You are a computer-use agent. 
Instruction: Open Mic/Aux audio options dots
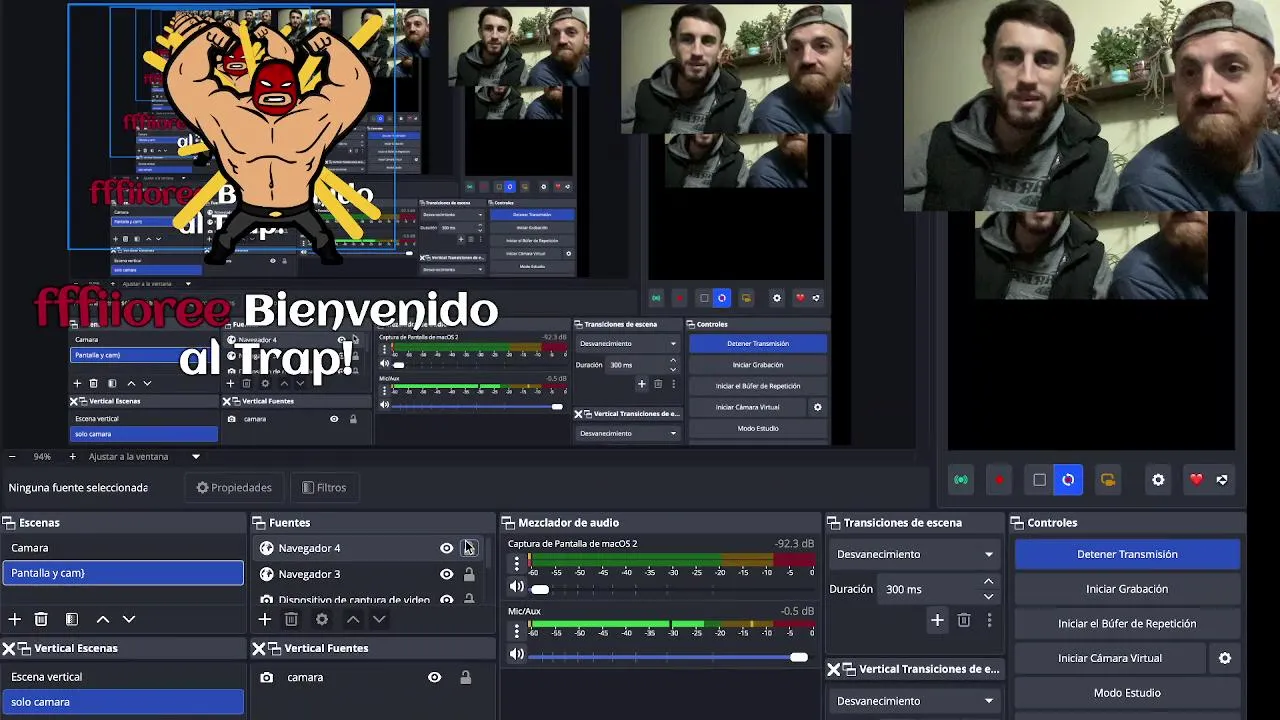517,631
